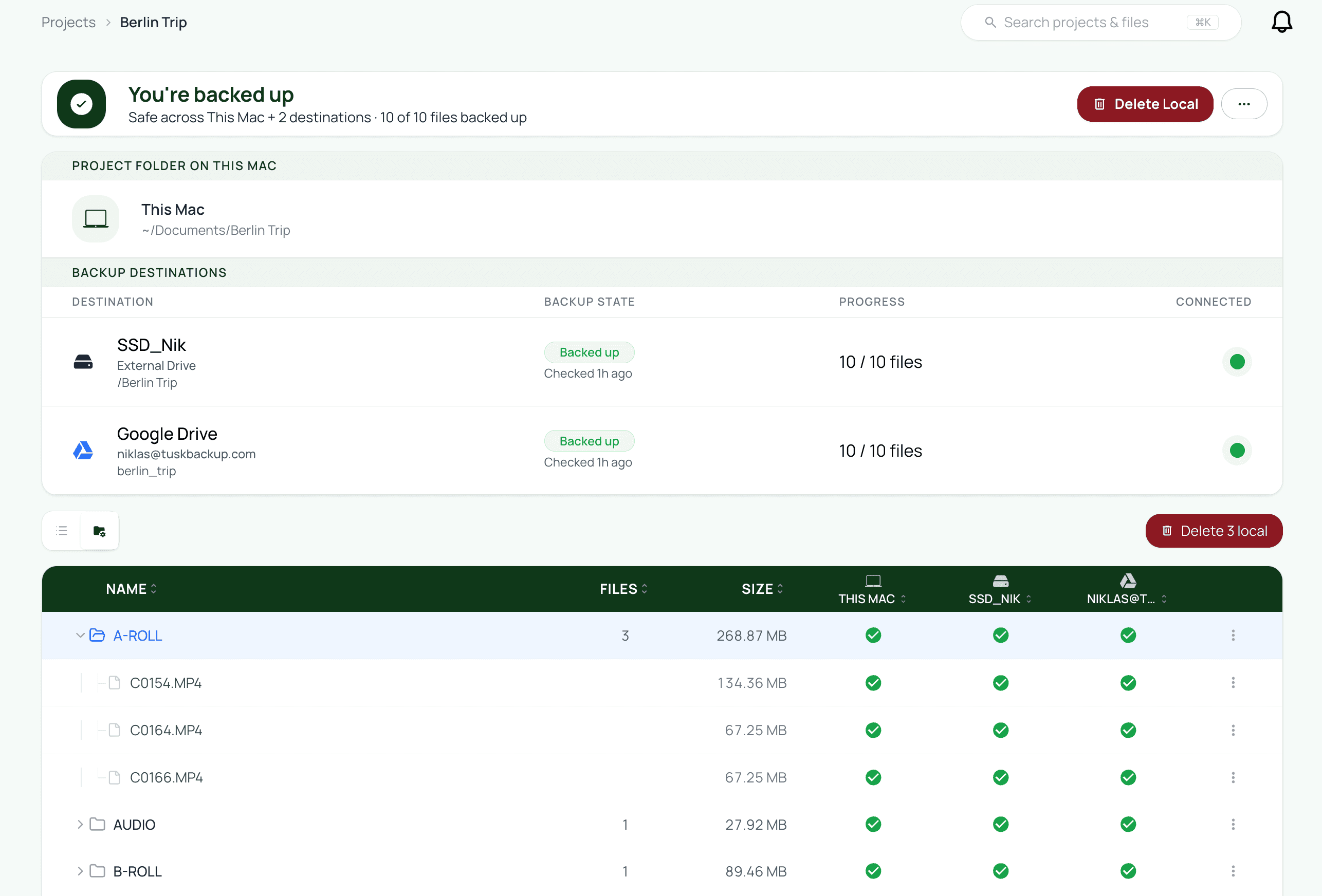The width and height of the screenshot is (1322, 896).
Task: Click the Google Drive destination name
Action: click(x=167, y=434)
